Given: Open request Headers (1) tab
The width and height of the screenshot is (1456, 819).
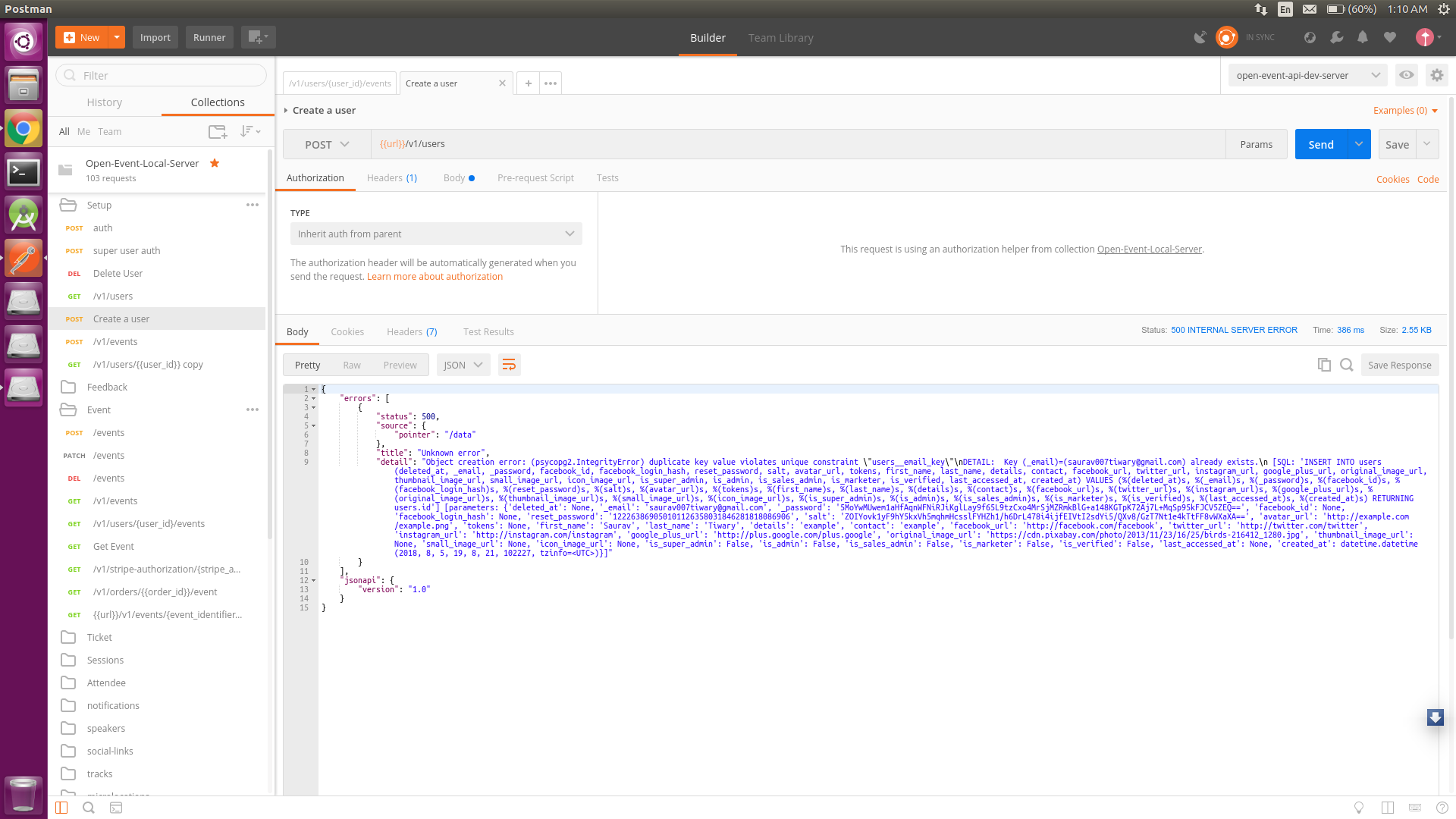Looking at the screenshot, I should [392, 178].
